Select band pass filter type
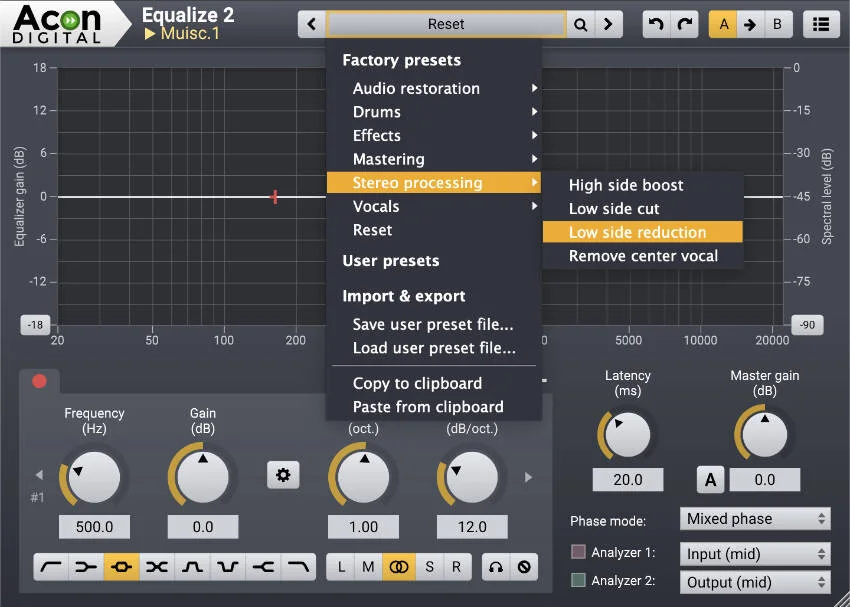Viewport: 850px width, 607px height. [192, 567]
